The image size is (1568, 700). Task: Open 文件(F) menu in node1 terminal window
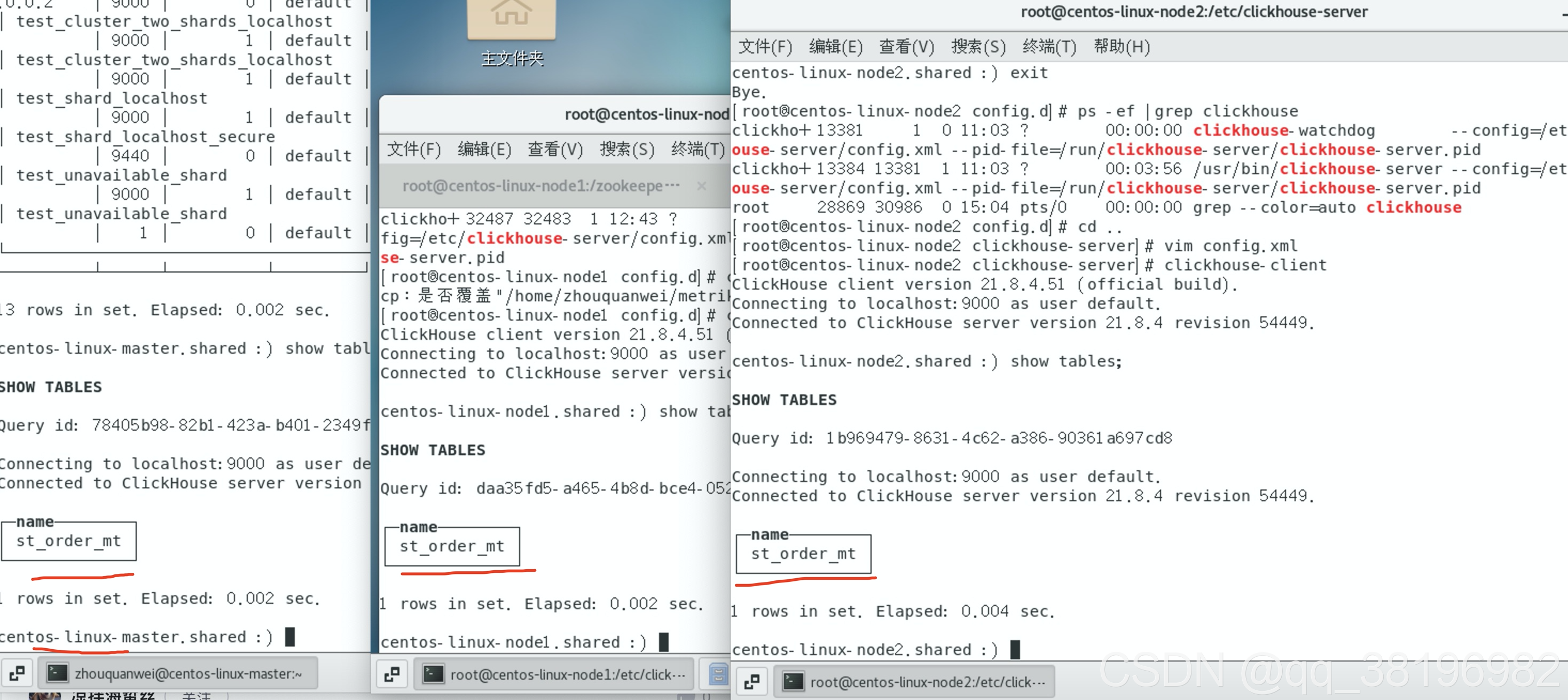[x=413, y=149]
